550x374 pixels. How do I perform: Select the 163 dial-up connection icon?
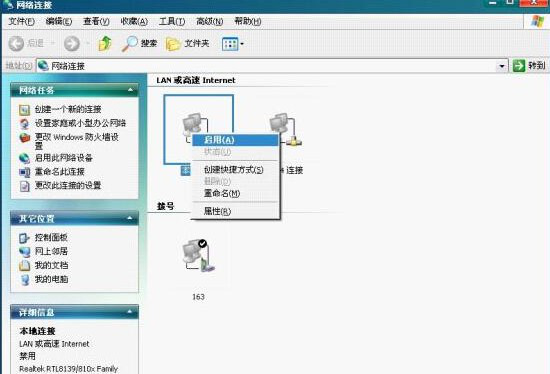(x=199, y=255)
